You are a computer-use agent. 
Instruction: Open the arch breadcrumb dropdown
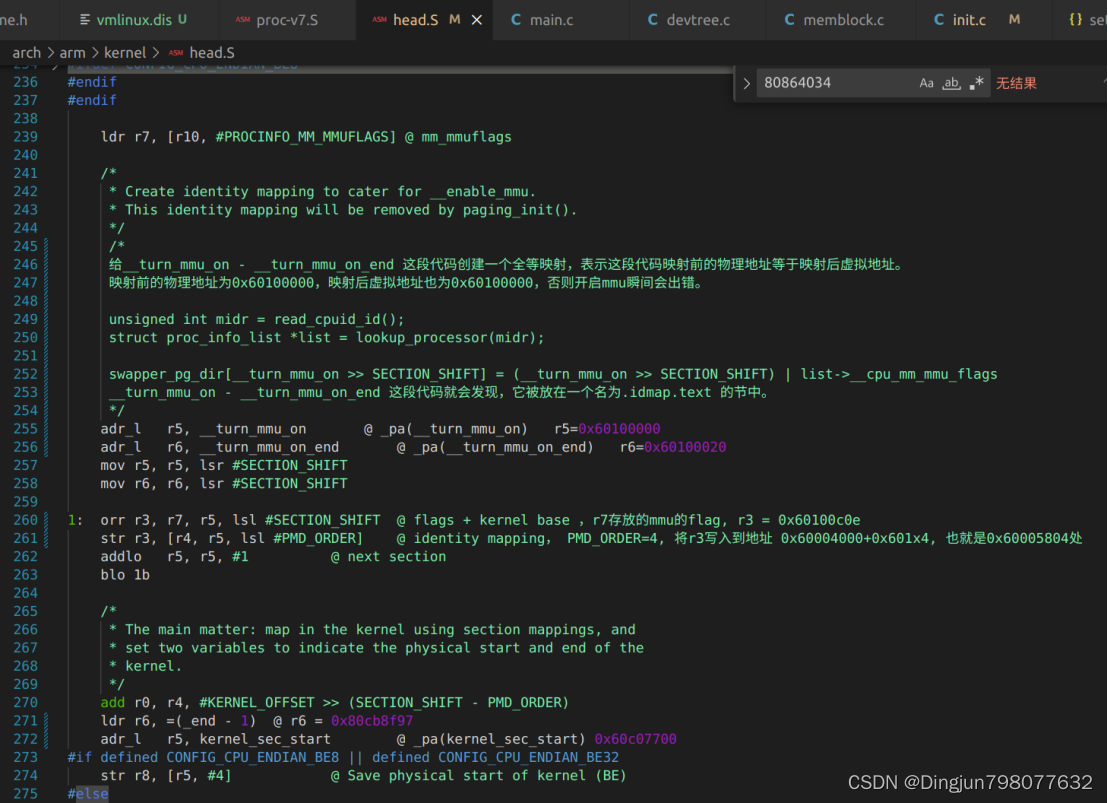click(x=27, y=53)
